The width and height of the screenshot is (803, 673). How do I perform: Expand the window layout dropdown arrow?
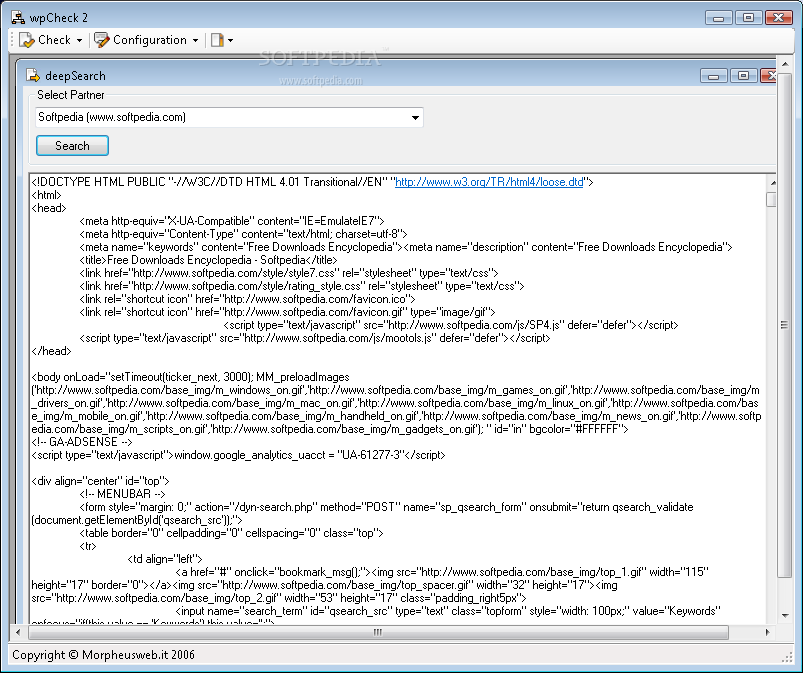pyautogui.click(x=230, y=40)
